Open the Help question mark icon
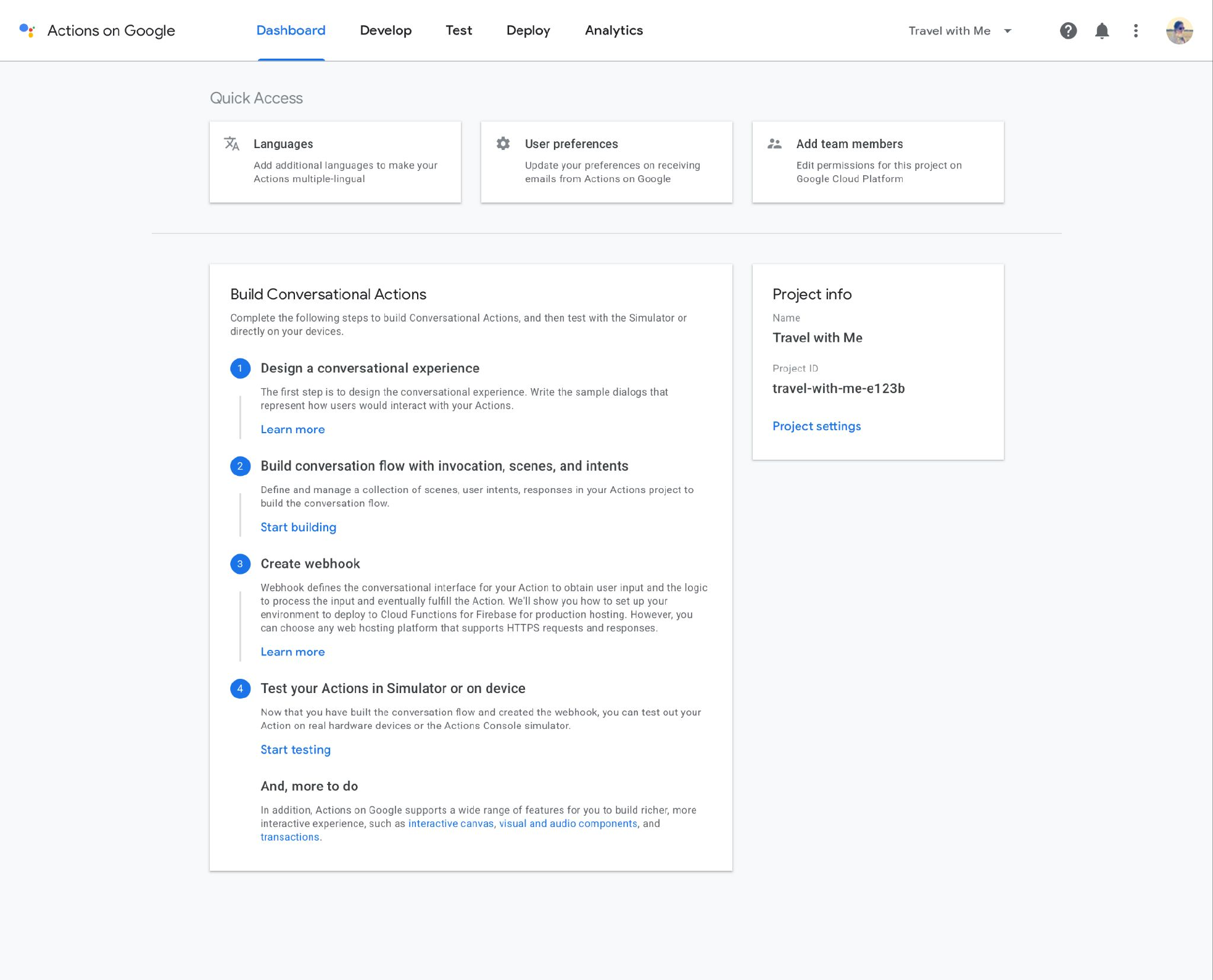 coord(1068,30)
